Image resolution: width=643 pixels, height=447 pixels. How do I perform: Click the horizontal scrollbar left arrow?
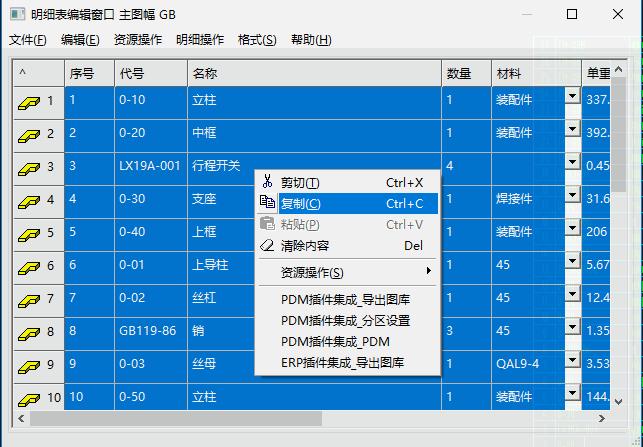[x=21, y=418]
